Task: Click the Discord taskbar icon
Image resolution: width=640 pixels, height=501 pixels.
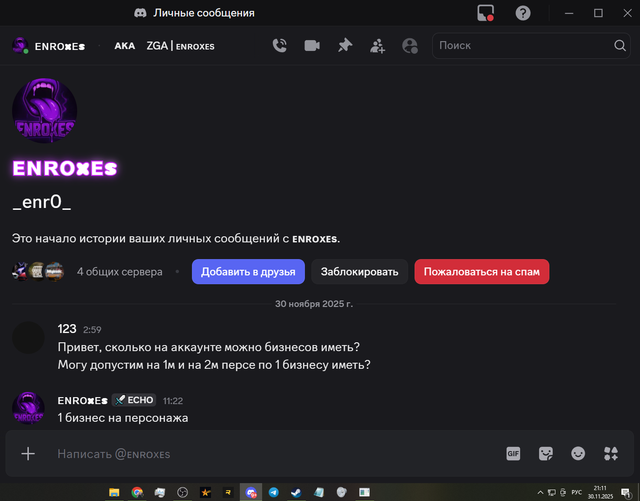Action: tap(251, 492)
